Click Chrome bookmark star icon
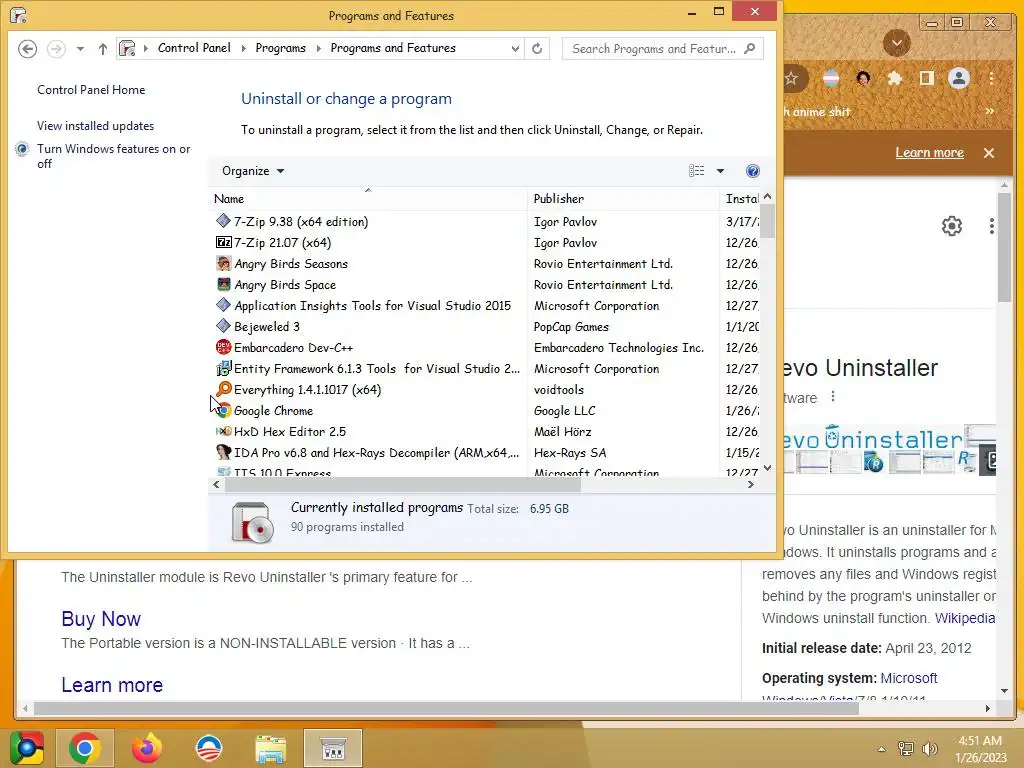Viewport: 1024px width, 768px height. [791, 78]
